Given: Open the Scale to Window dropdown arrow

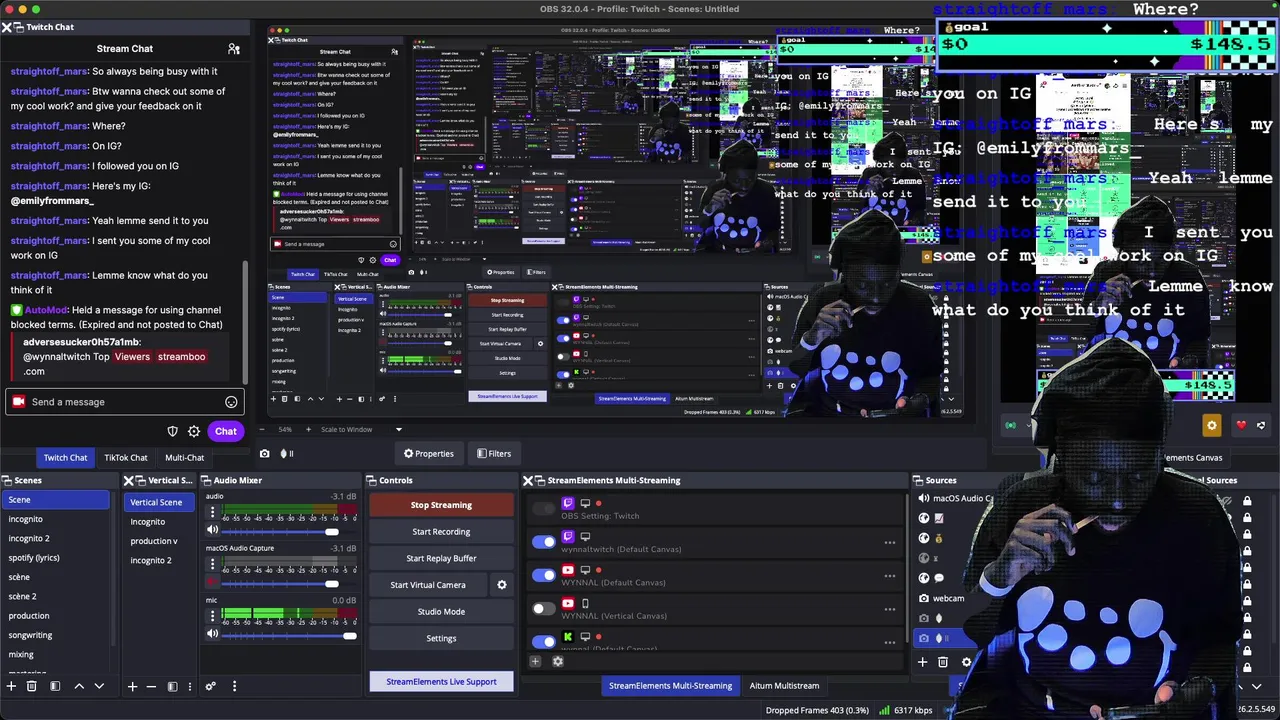Looking at the screenshot, I should (398, 430).
